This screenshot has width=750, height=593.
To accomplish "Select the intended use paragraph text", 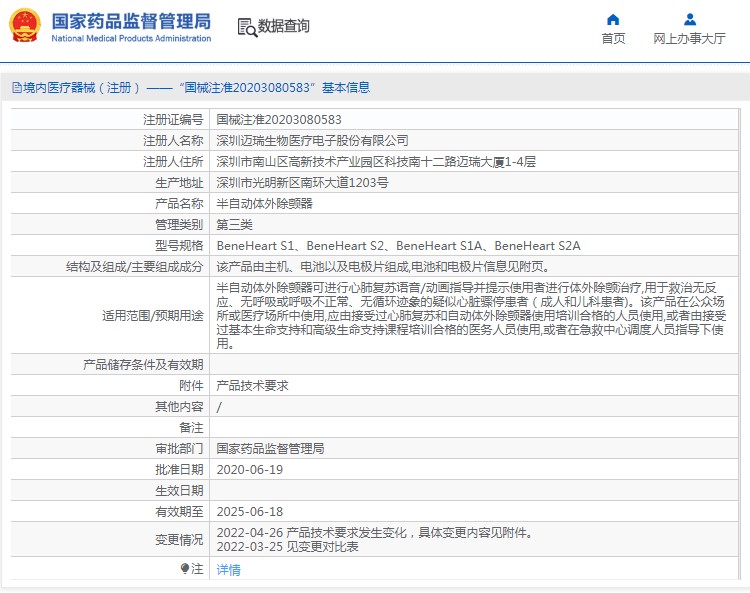I will tap(471, 316).
